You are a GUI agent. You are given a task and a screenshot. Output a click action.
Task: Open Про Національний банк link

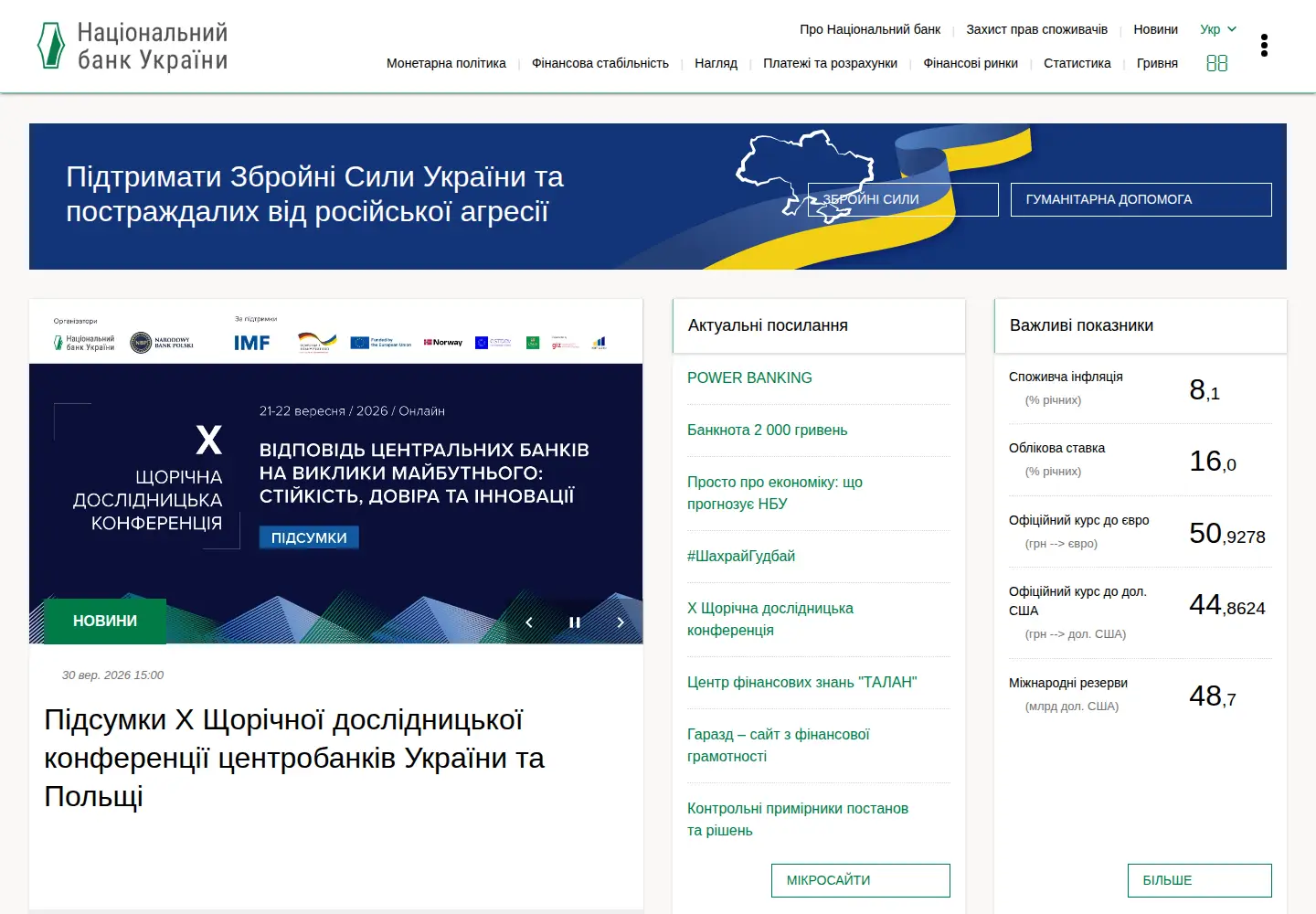point(870,29)
